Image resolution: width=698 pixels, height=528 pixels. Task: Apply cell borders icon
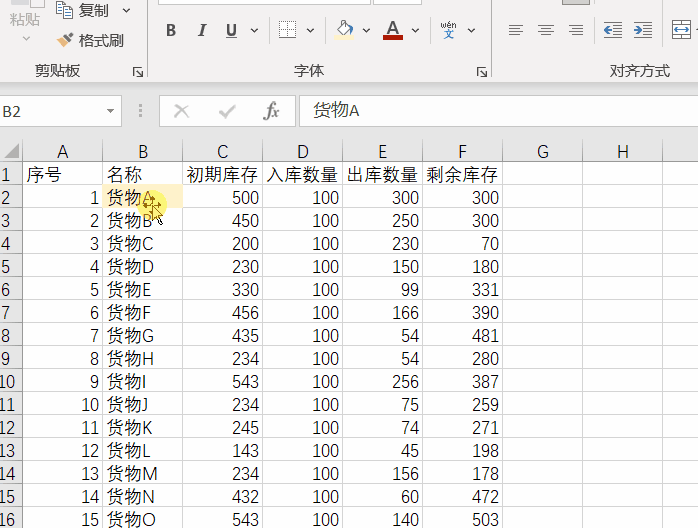(288, 30)
